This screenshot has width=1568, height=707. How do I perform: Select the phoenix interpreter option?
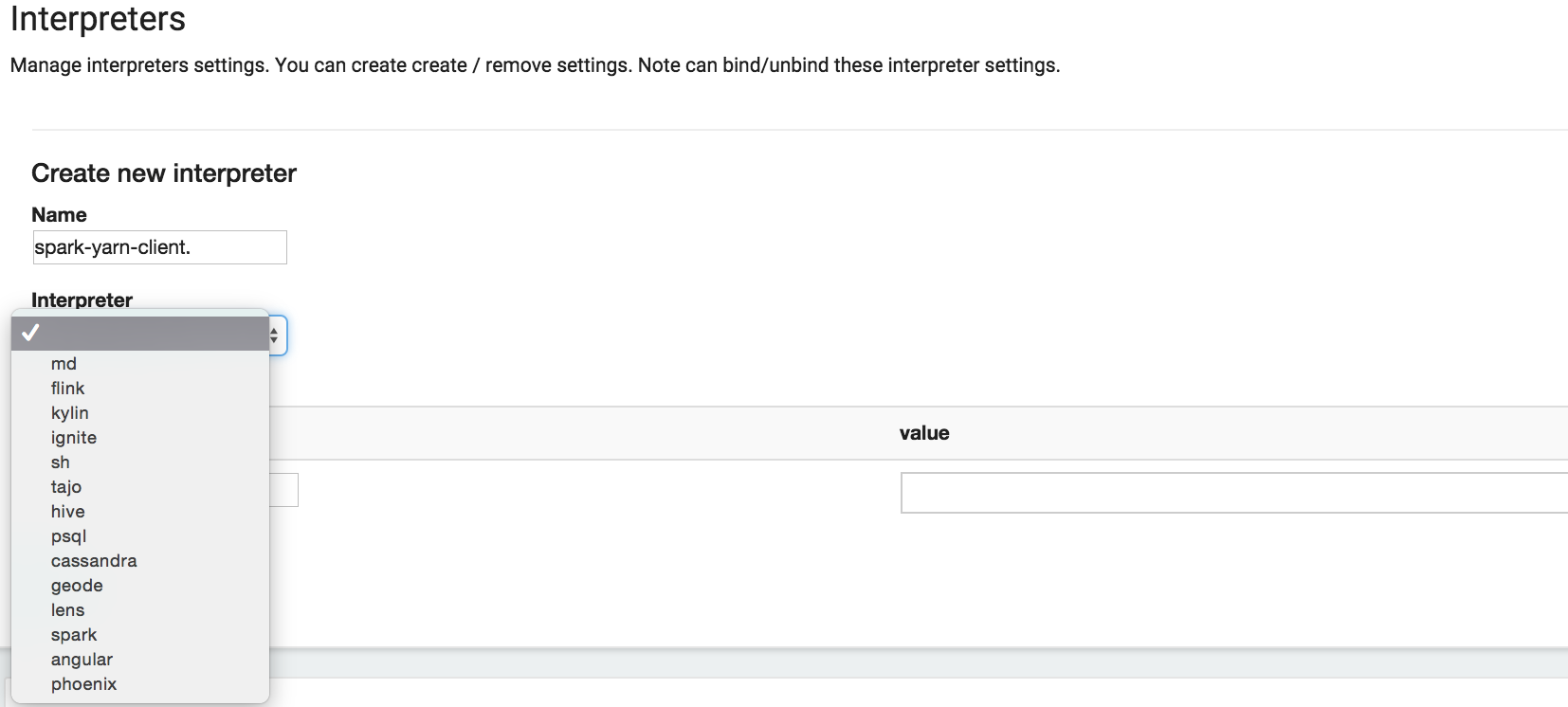pyautogui.click(x=83, y=683)
